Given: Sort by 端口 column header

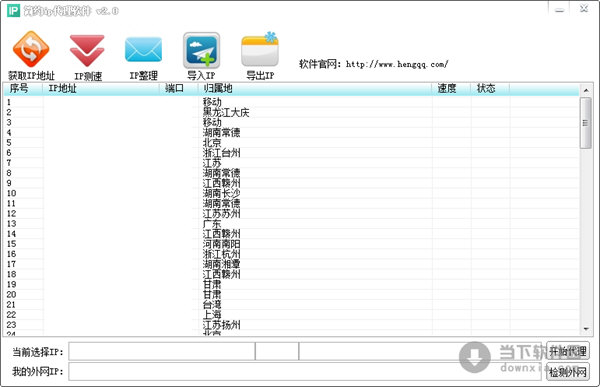Looking at the screenshot, I should point(179,88).
